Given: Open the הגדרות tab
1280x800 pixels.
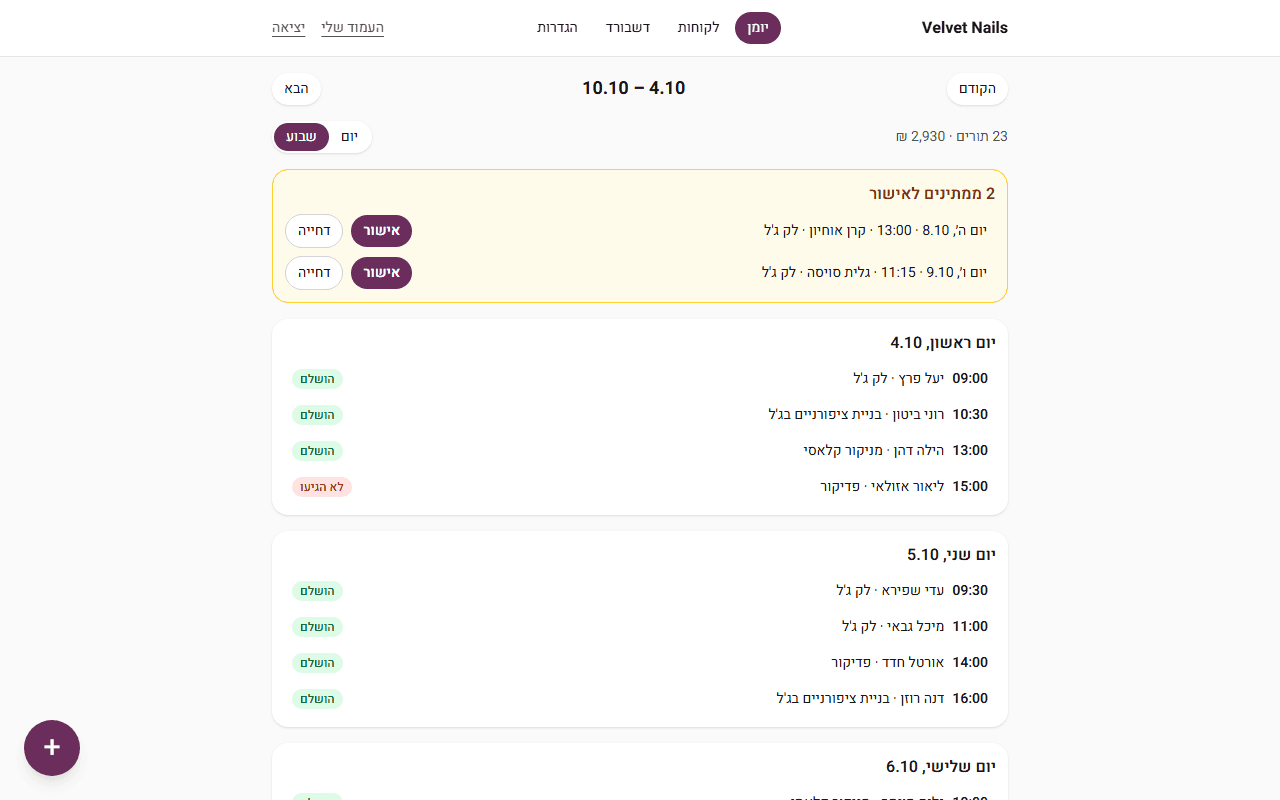Looking at the screenshot, I should point(557,28).
